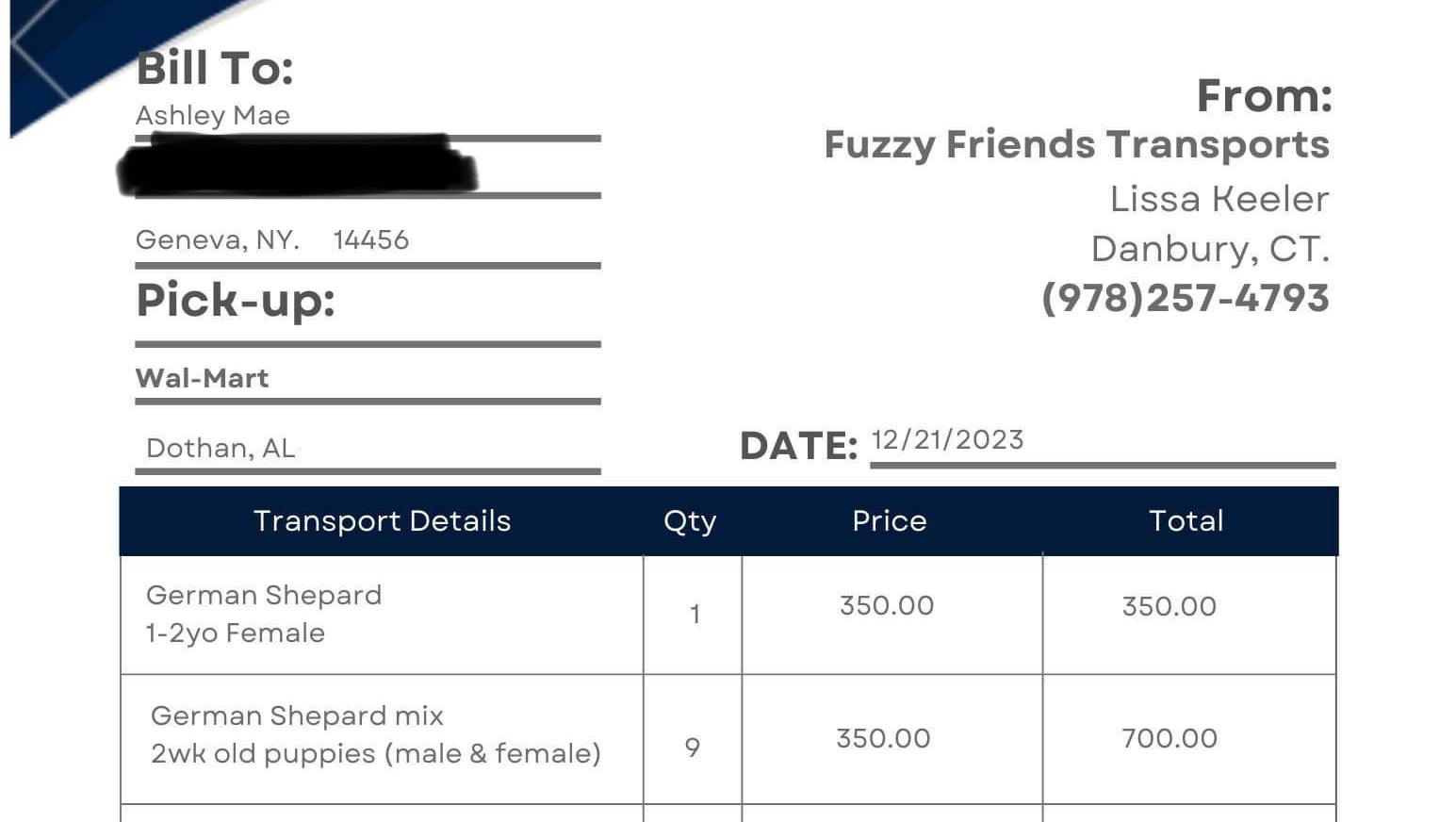Click the Transport Details column header
Image resolution: width=1456 pixels, height=822 pixels.
pyautogui.click(x=383, y=520)
